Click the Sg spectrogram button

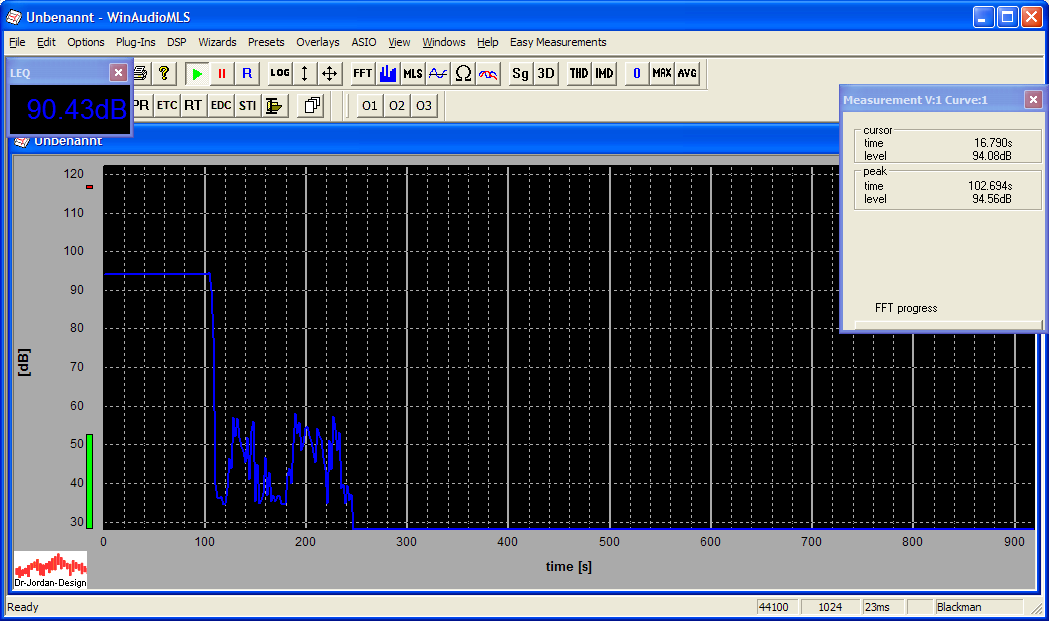[x=520, y=74]
